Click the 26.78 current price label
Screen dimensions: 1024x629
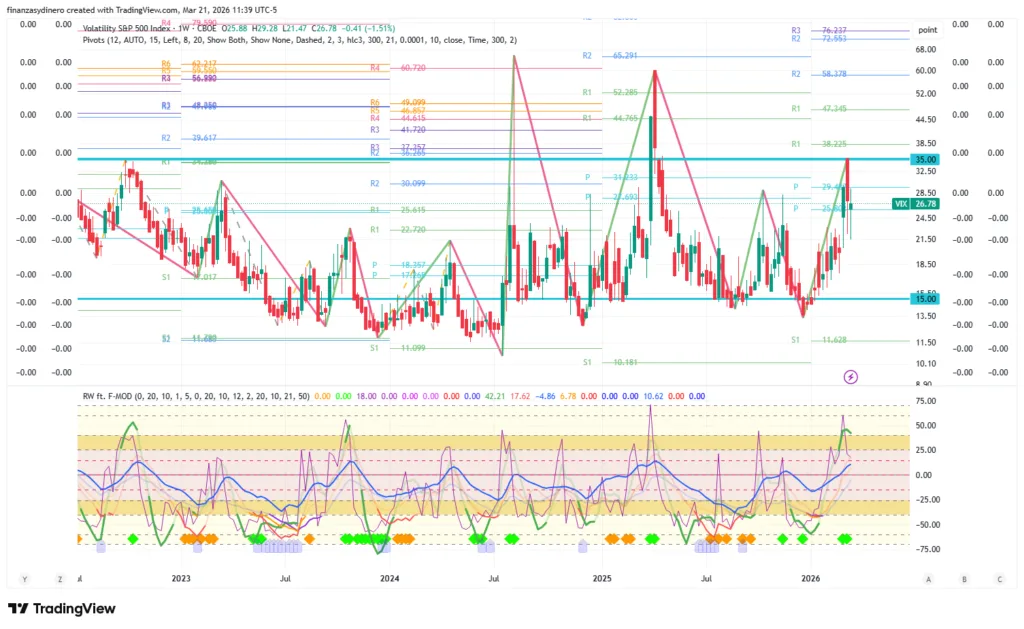[925, 204]
